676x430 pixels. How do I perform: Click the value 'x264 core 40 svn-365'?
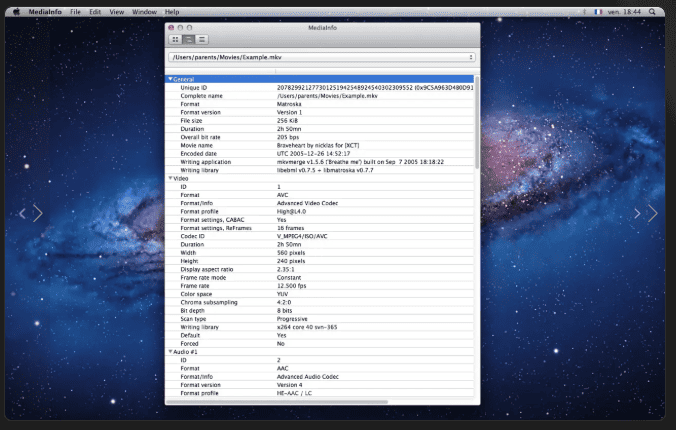click(307, 327)
